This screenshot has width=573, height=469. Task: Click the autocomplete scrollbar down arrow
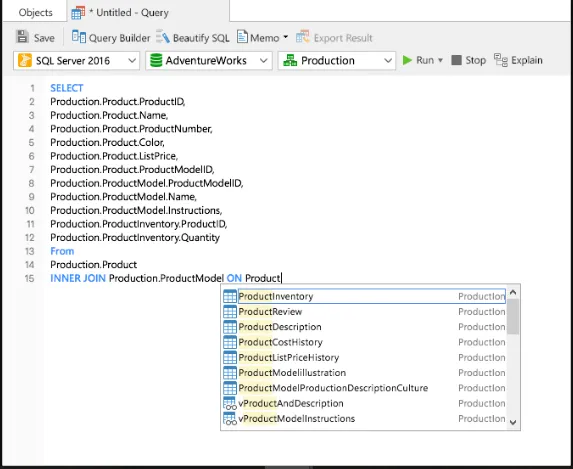pos(513,422)
